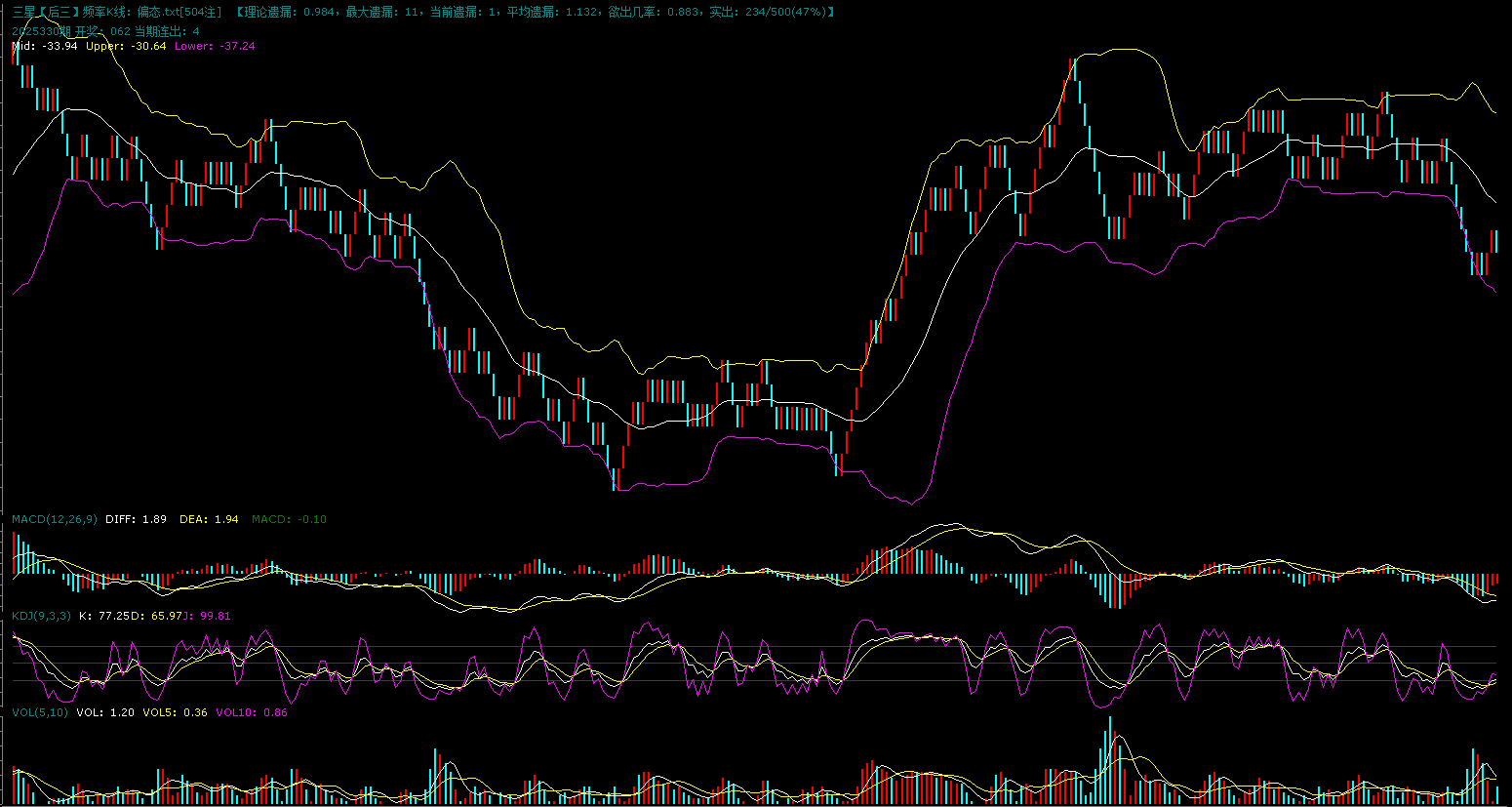
Task: Click the MACD(12,26,9) indicator label
Action: click(54, 519)
